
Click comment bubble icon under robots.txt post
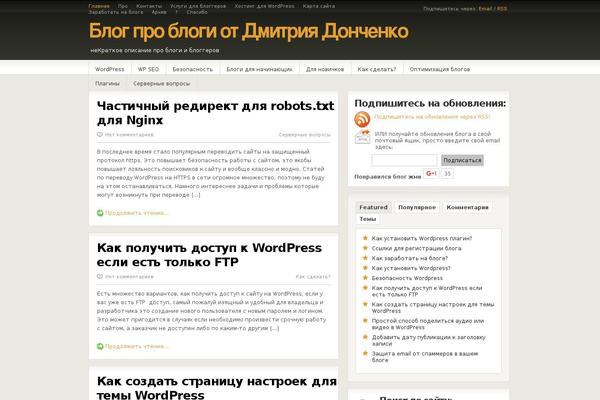point(100,135)
